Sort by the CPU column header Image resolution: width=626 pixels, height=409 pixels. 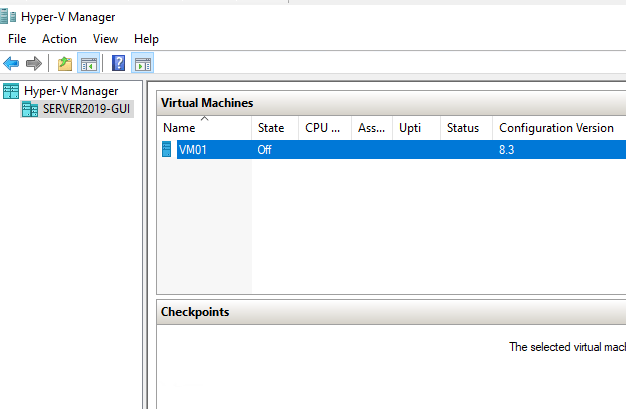click(x=325, y=128)
